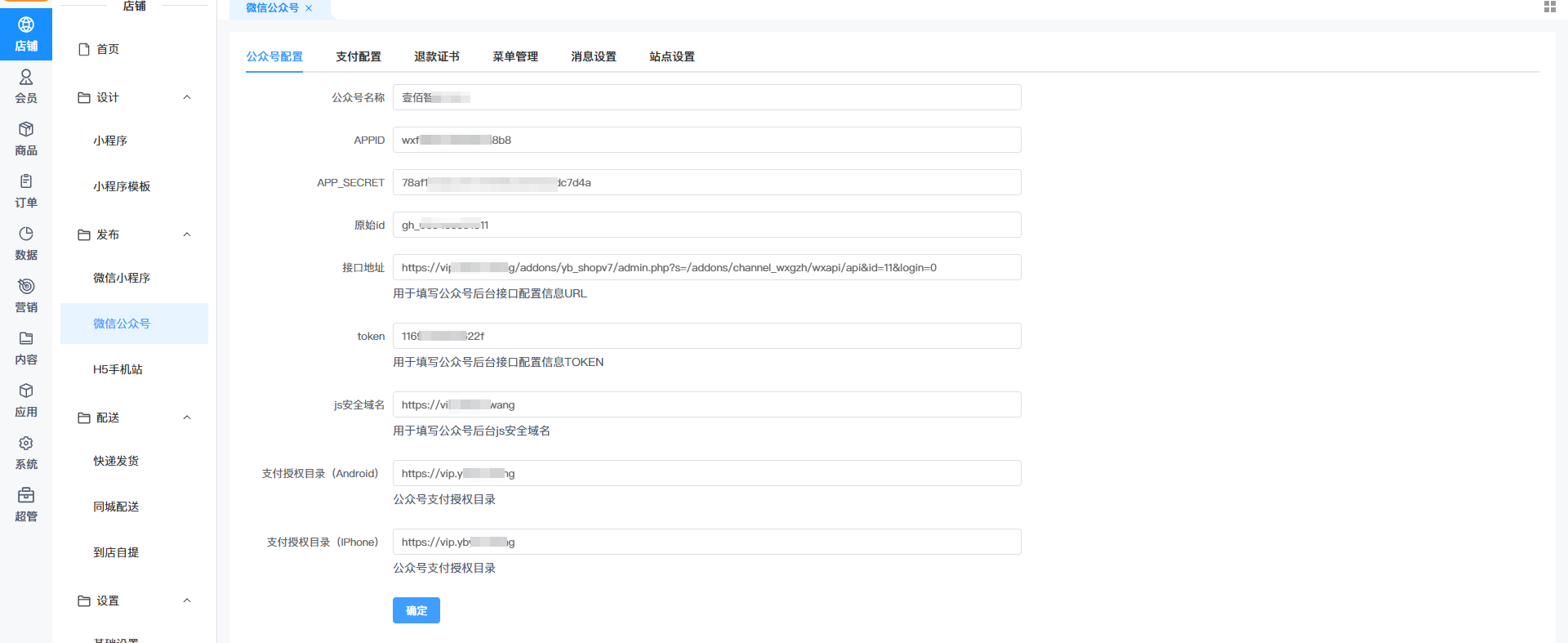Open the 超管 super admin section
The image size is (1568, 643).
[26, 505]
